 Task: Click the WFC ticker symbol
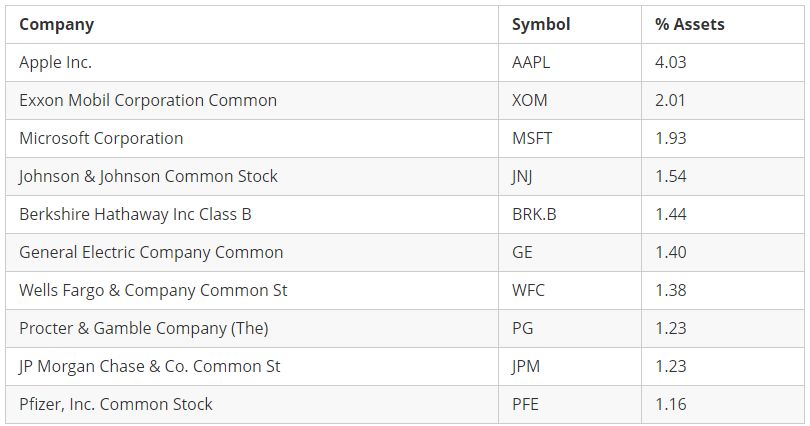(529, 290)
